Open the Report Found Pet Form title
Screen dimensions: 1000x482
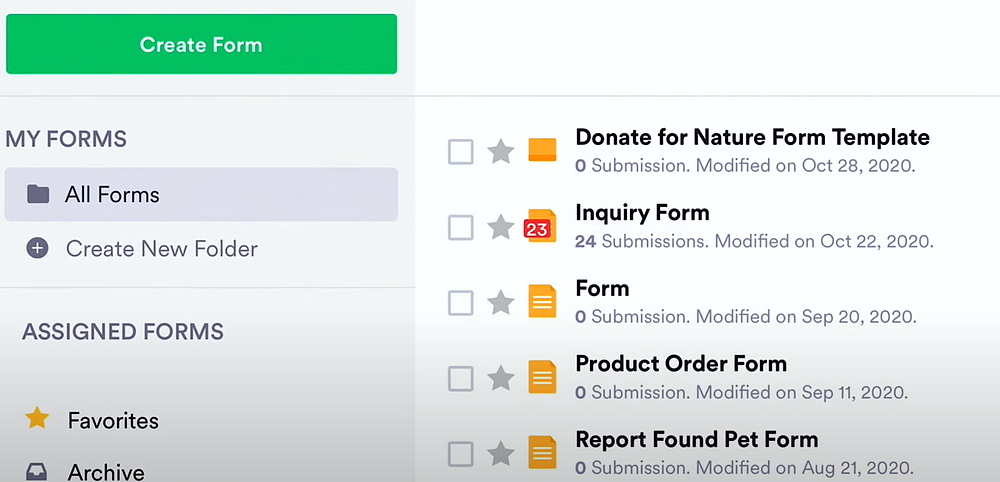click(697, 439)
